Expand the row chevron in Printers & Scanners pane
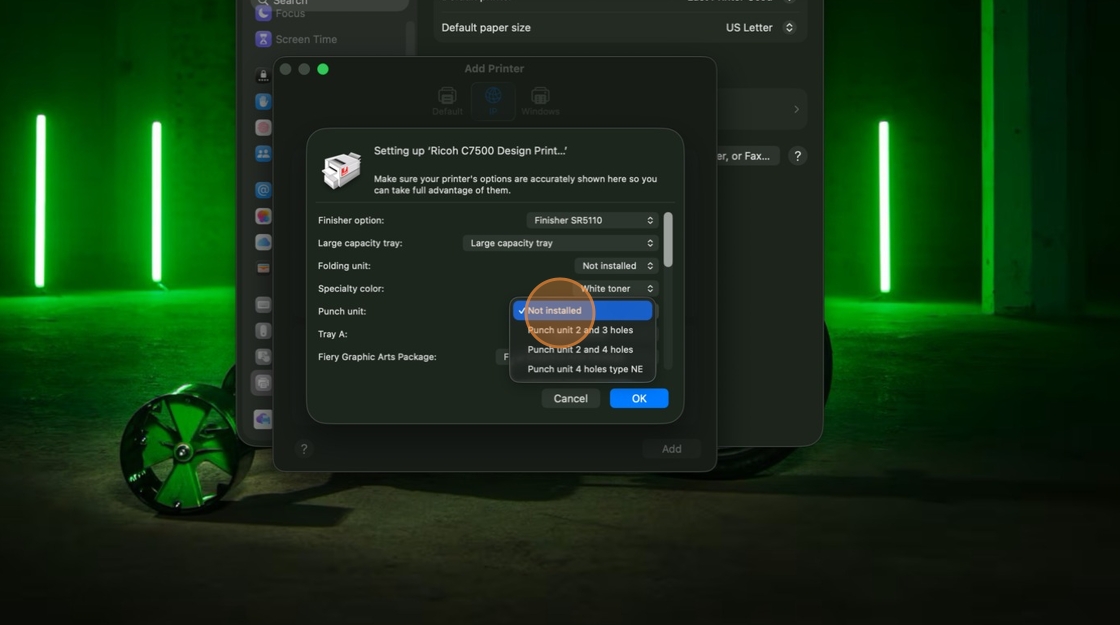This screenshot has height=625, width=1120. point(796,109)
